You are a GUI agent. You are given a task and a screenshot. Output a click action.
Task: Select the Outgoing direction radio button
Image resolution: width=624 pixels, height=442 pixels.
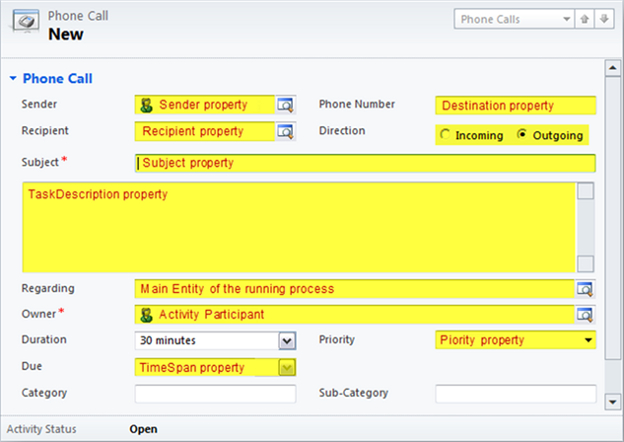tap(521, 136)
